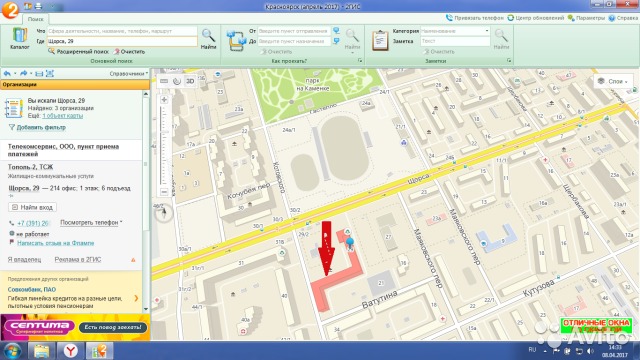Viewport: 640px width, 360px height.
Task: Select the Организации panel header
Action: pos(75,84)
